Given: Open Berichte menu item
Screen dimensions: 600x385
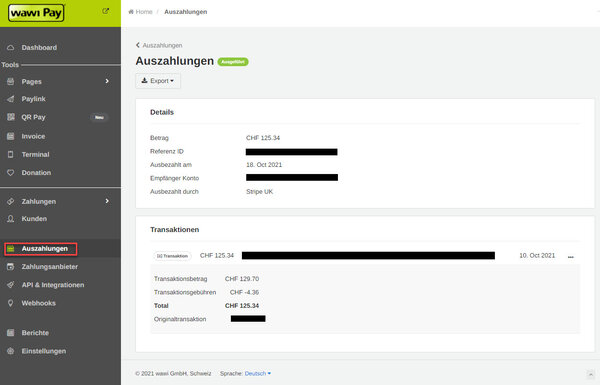Looking at the screenshot, I should coord(35,333).
